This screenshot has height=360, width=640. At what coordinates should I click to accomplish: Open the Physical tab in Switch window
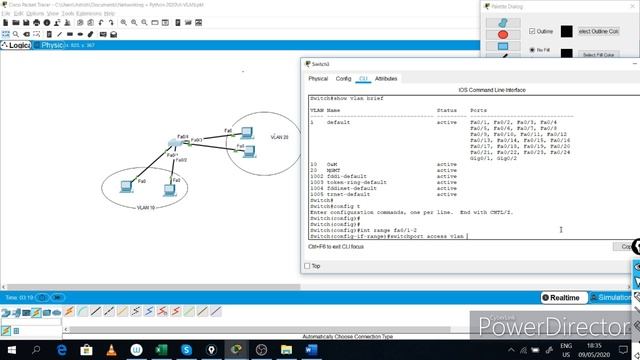pos(318,78)
